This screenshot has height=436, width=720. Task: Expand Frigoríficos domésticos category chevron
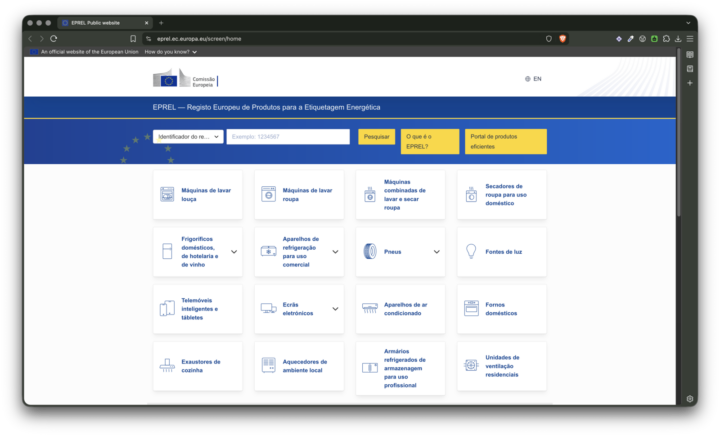(234, 252)
